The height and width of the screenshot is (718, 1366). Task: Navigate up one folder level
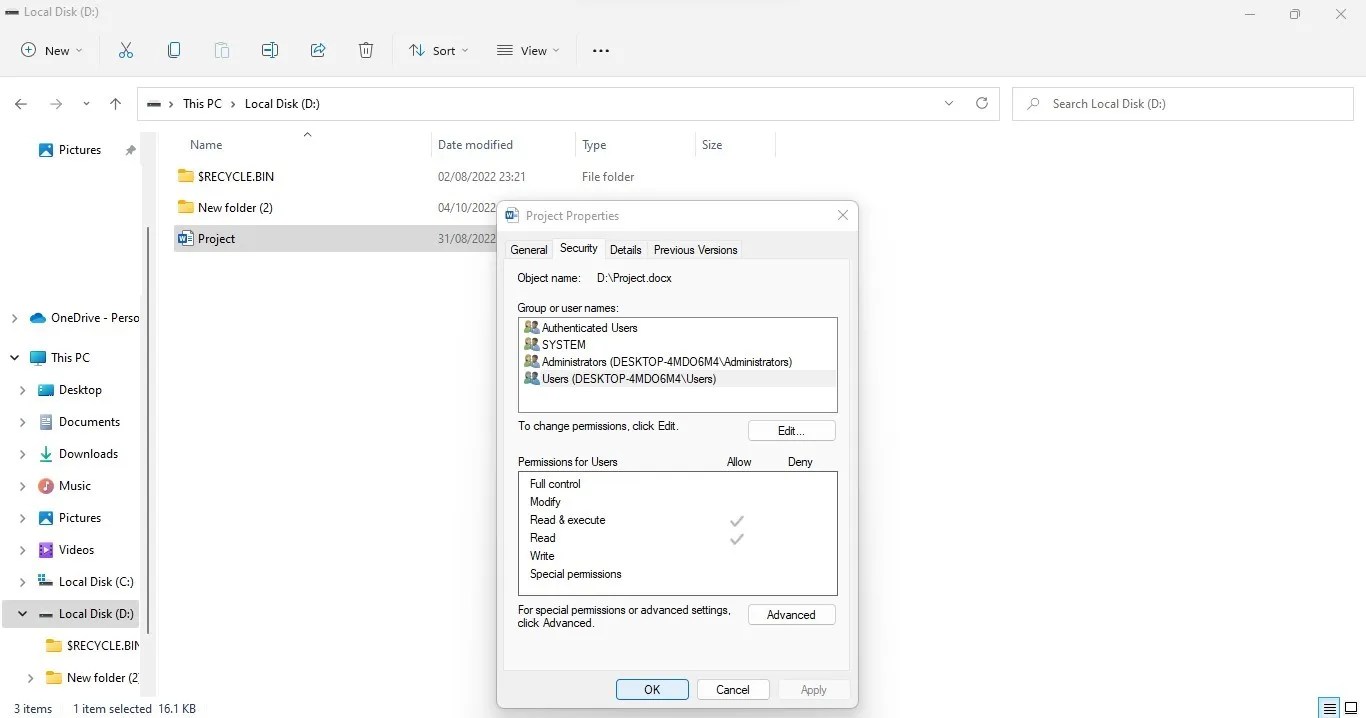tap(115, 103)
